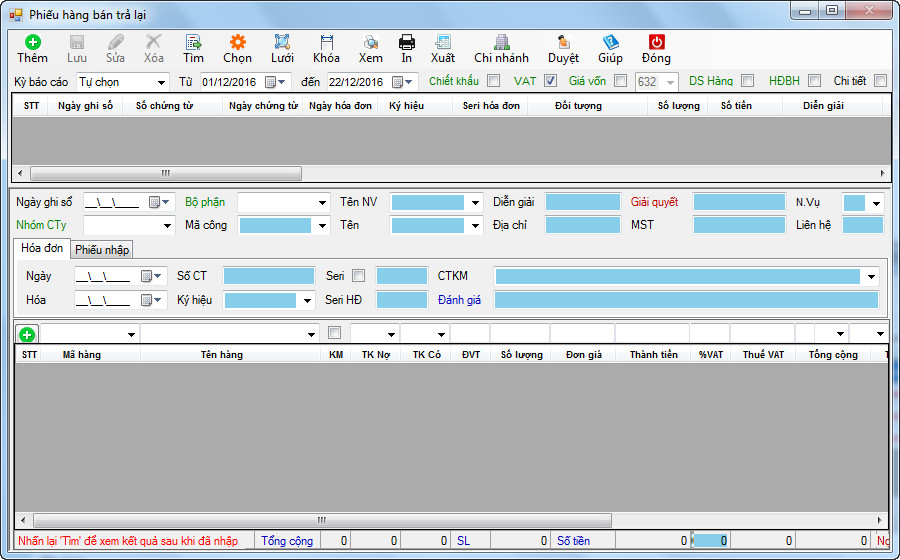
Task: Expand the Nhóm CTy dropdown
Action: [x=168, y=225]
